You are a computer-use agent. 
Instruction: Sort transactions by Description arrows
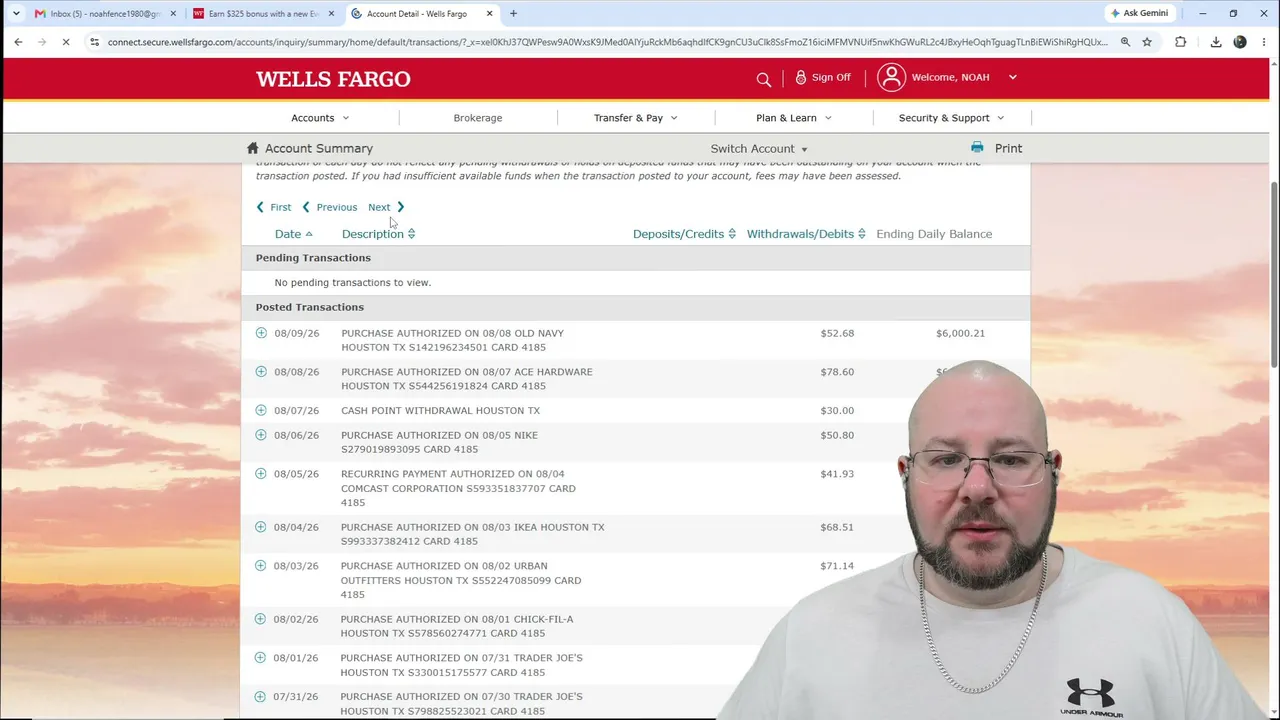(411, 234)
